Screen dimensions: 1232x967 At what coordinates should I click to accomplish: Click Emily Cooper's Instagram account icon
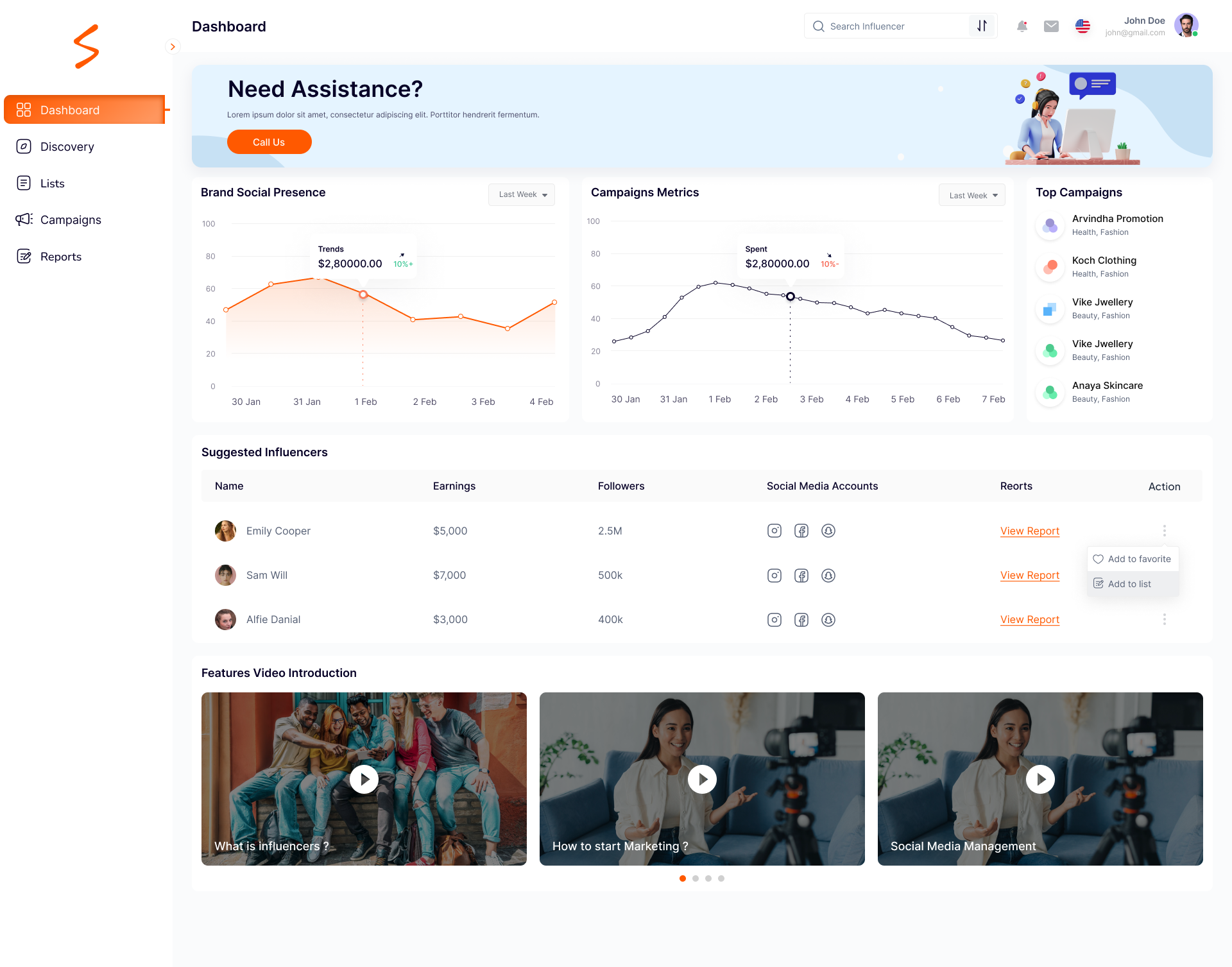point(774,531)
